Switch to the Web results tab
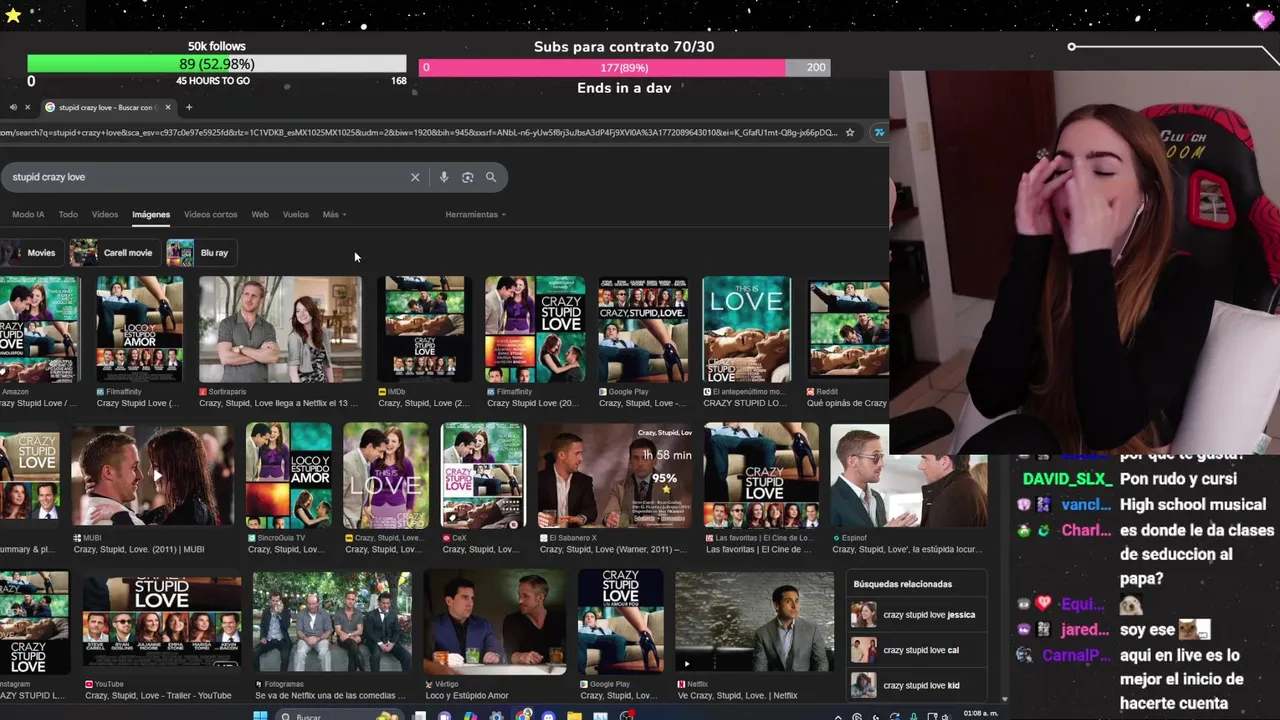Screen dimensions: 1280x720 click(260, 214)
